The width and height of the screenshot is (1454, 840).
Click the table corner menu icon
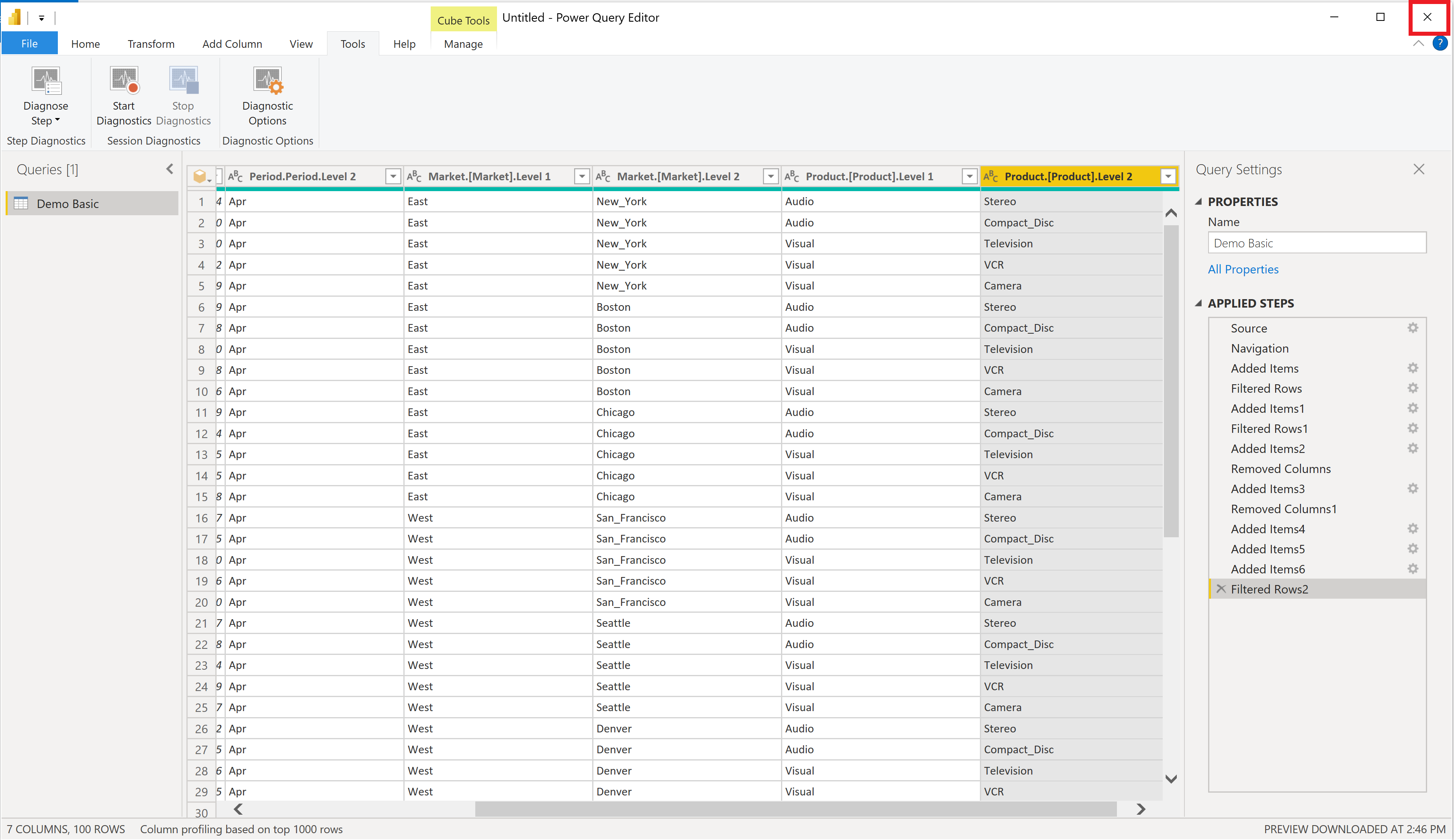[201, 176]
